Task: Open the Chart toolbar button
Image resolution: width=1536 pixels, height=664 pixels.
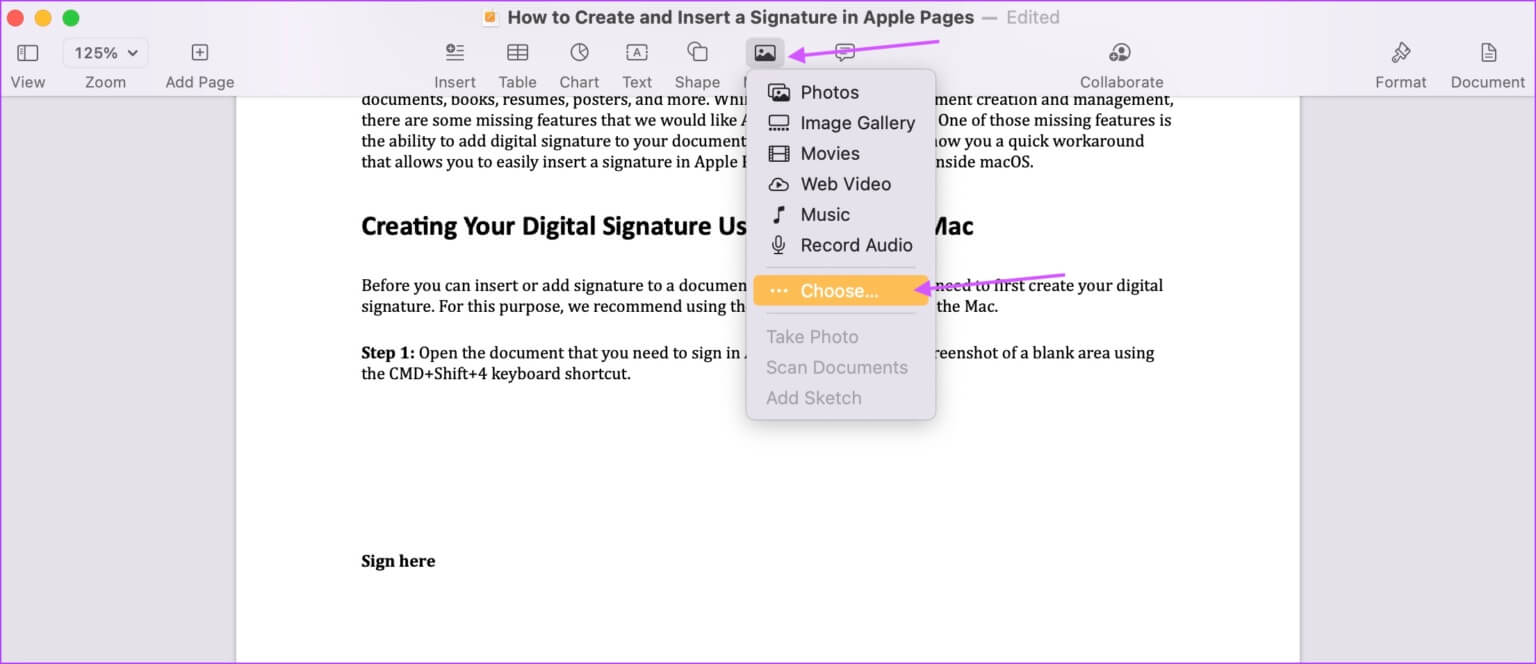Action: (x=579, y=53)
